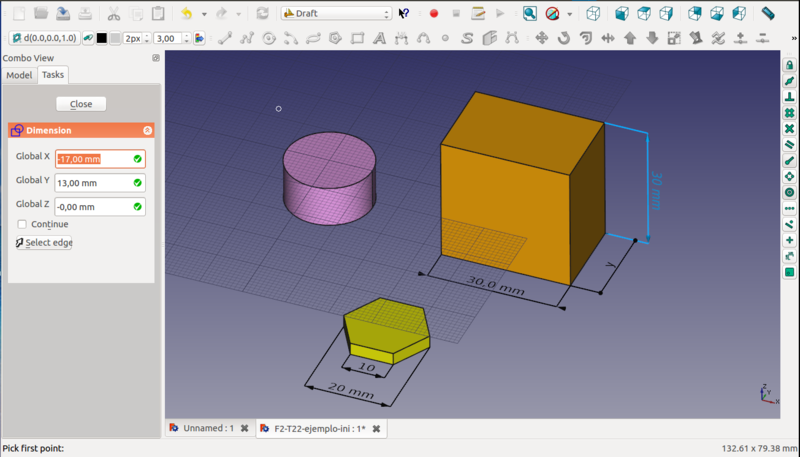Click the Cut scissors icon
This screenshot has width=800, height=457.
(113, 14)
